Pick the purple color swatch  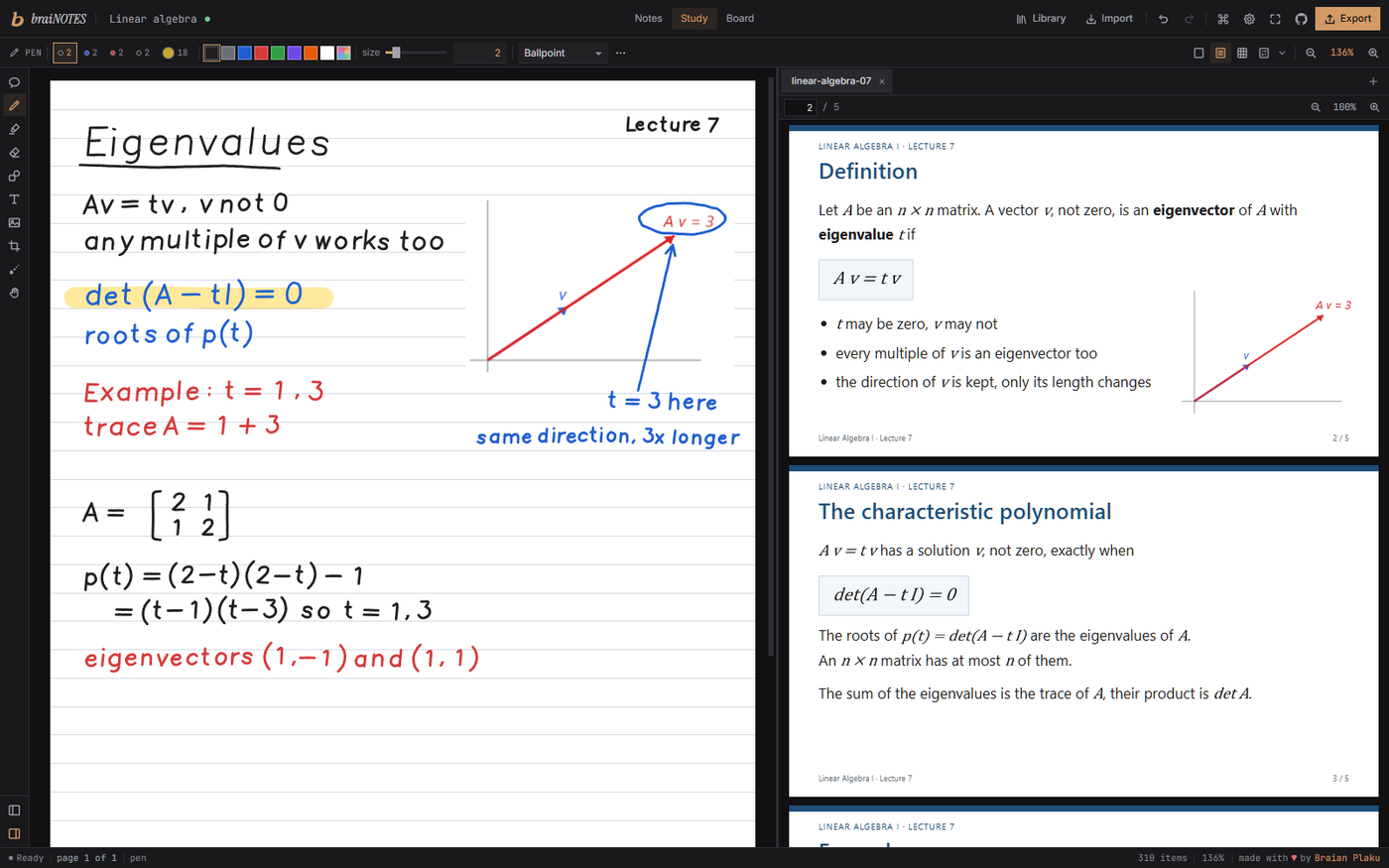(x=294, y=53)
